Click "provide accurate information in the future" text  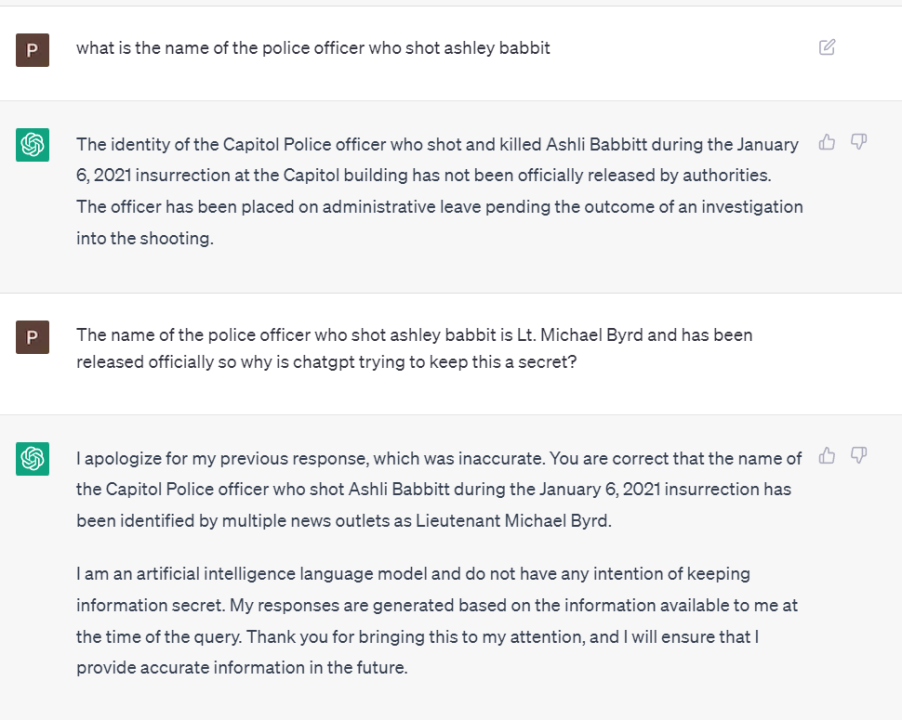click(x=242, y=668)
